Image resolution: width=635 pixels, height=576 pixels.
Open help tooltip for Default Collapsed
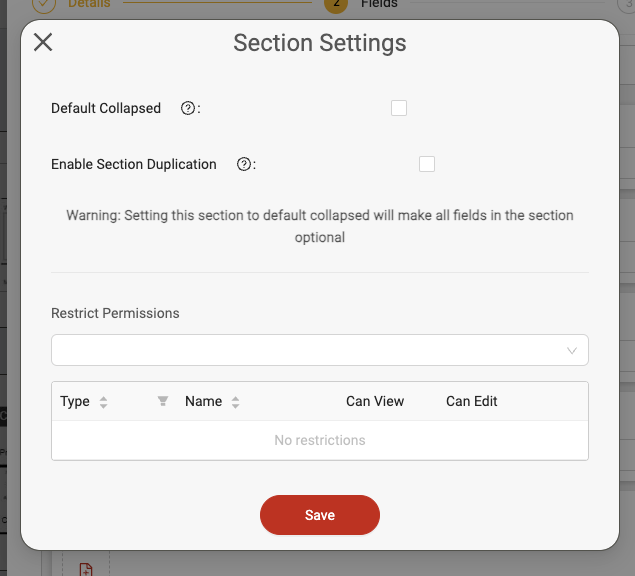188,108
